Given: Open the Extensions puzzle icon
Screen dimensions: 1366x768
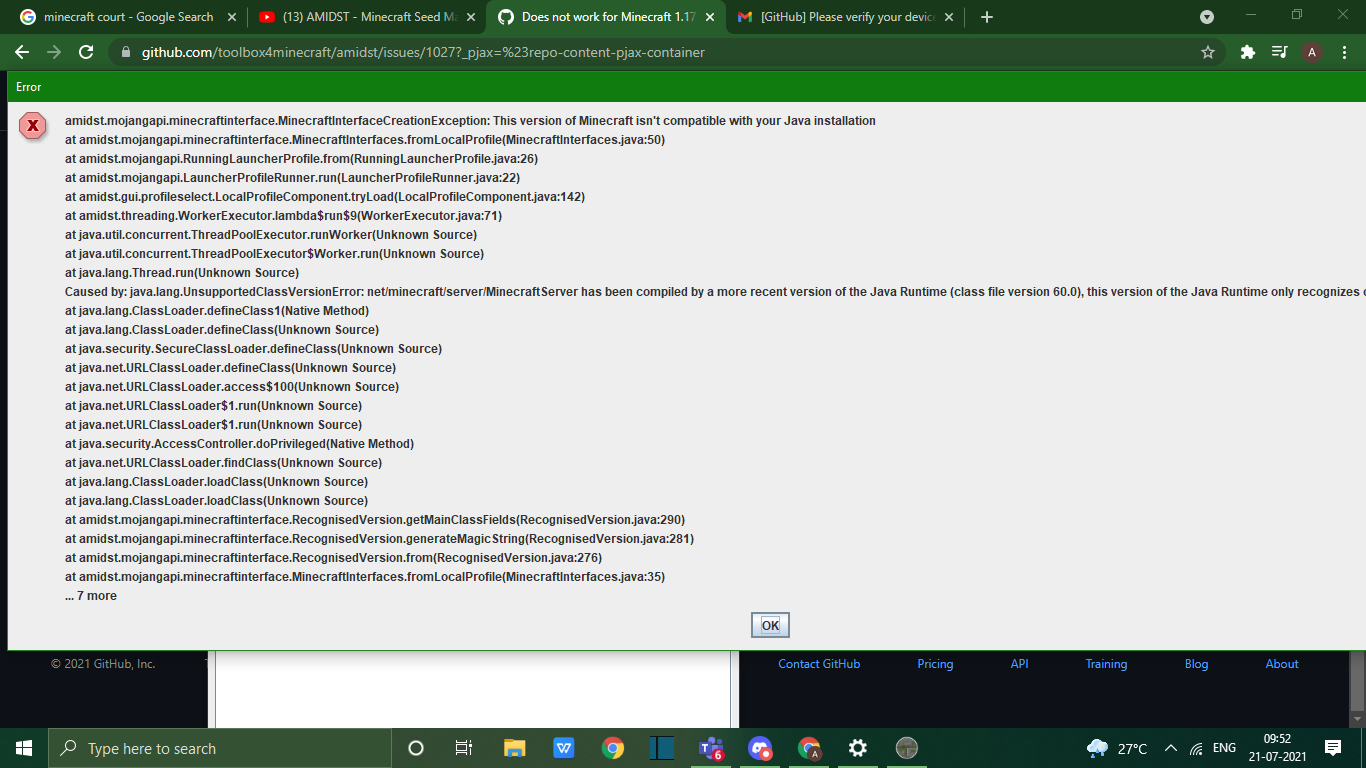Looking at the screenshot, I should (x=1247, y=52).
